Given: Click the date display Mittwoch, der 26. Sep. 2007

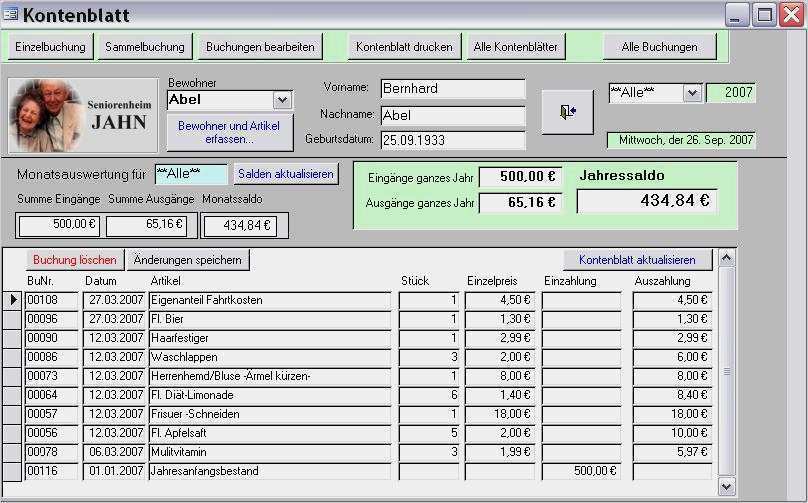Looking at the screenshot, I should click(x=681, y=140).
